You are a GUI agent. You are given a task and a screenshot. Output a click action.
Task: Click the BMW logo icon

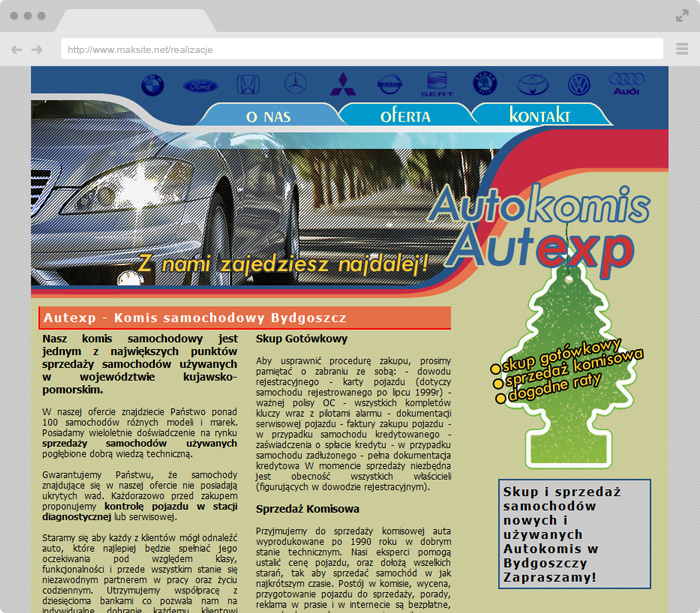[x=153, y=85]
